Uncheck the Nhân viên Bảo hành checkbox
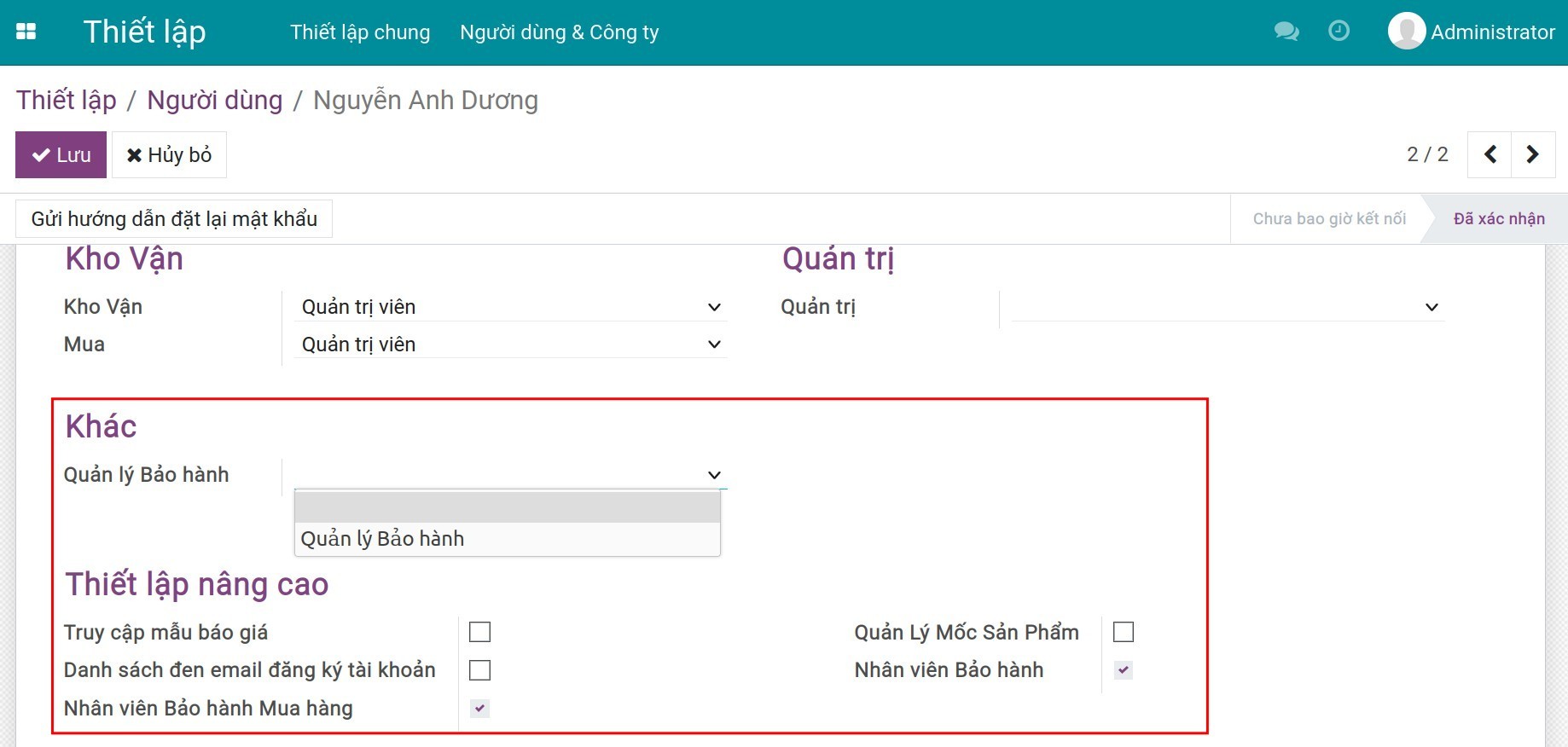 click(x=1124, y=670)
